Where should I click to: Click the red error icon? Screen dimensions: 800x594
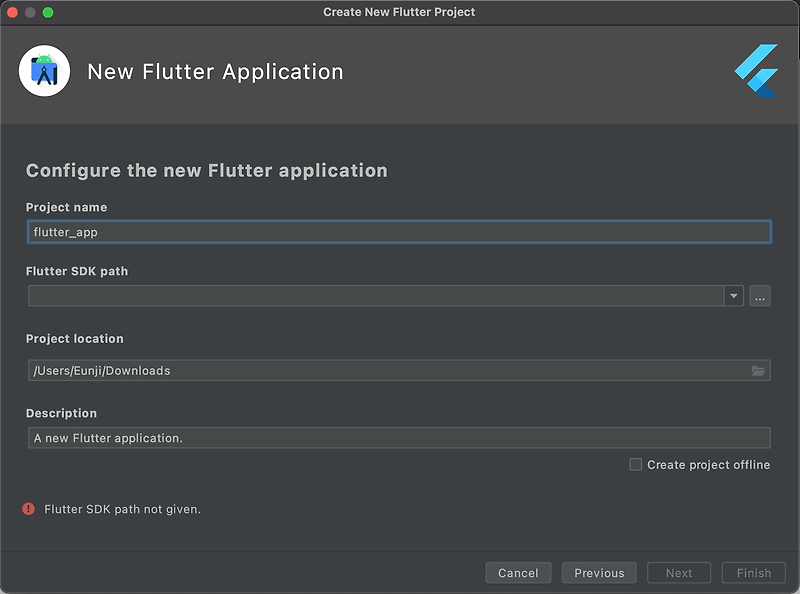click(x=29, y=509)
